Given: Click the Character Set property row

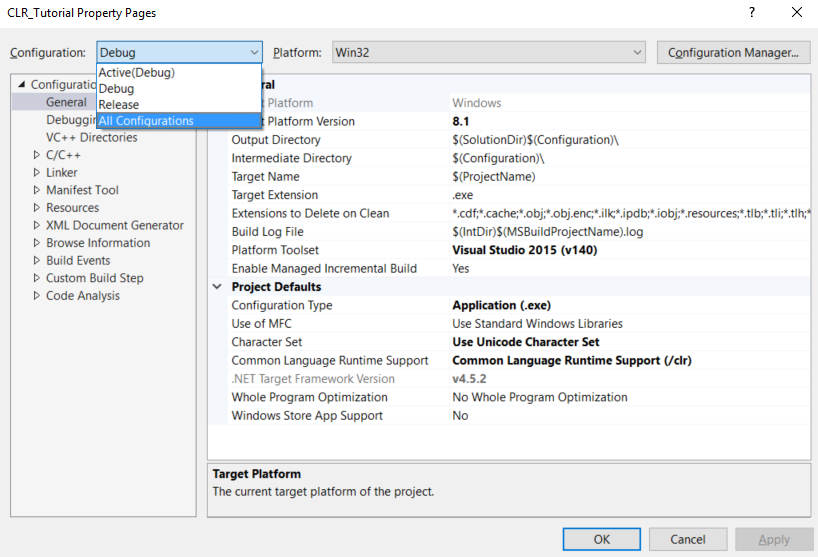Looking at the screenshot, I should (x=267, y=342).
